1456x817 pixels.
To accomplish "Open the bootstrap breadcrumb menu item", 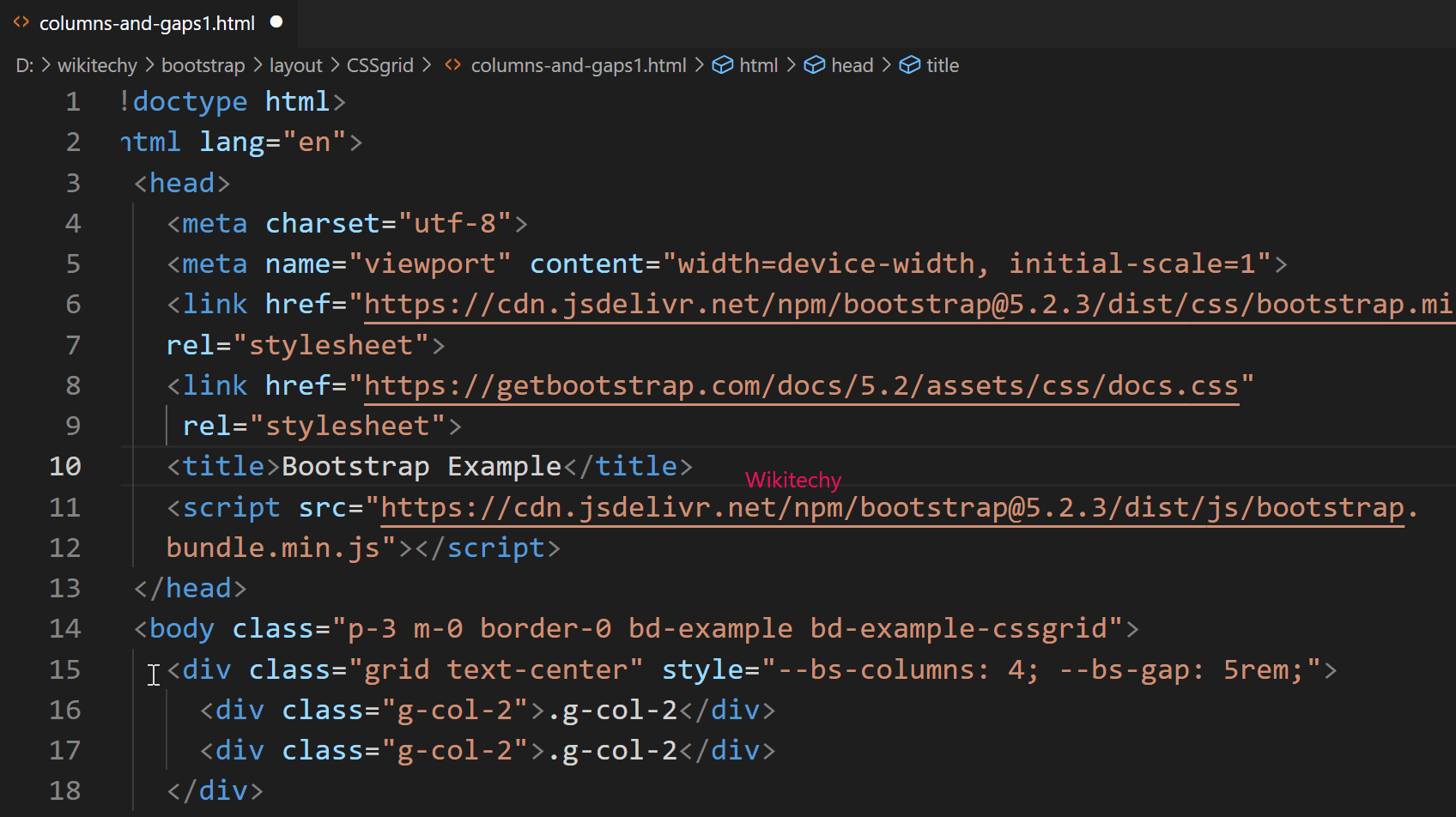I will click(203, 64).
